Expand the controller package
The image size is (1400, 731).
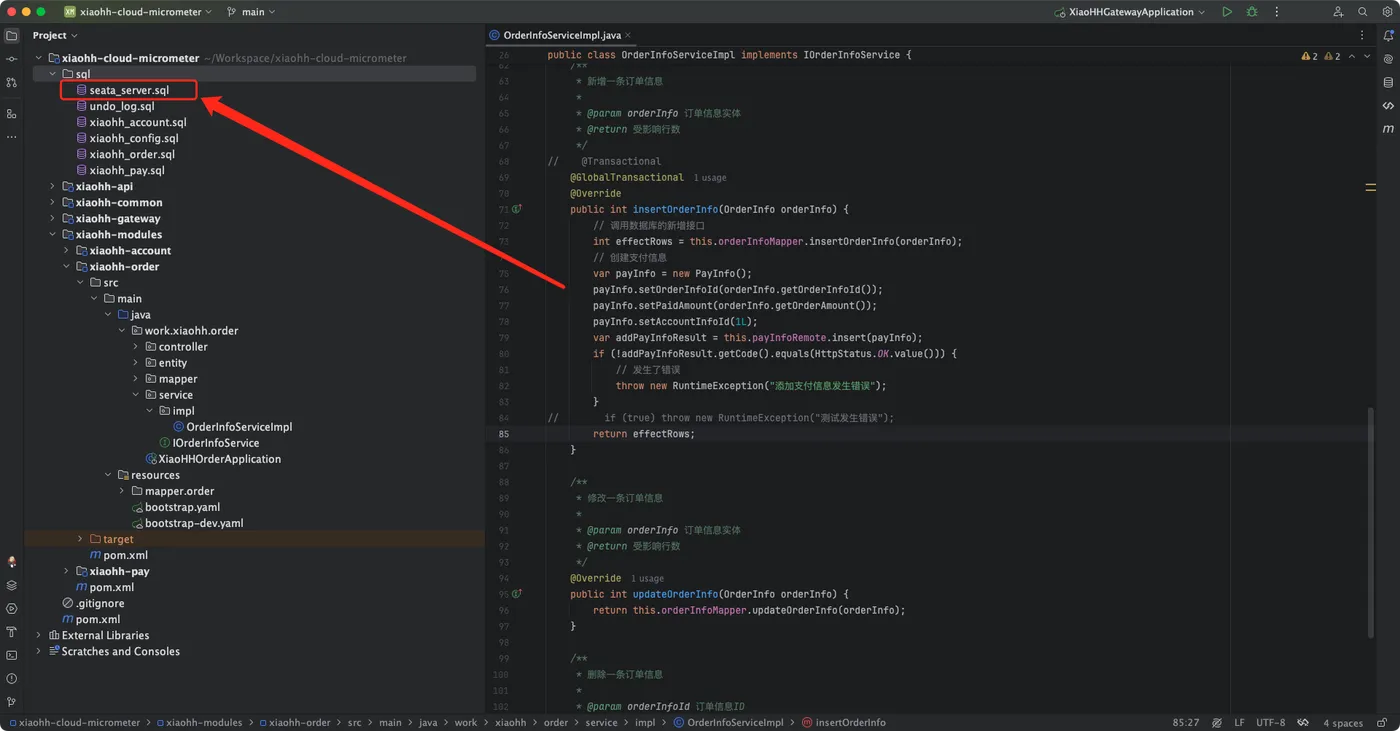click(136, 347)
